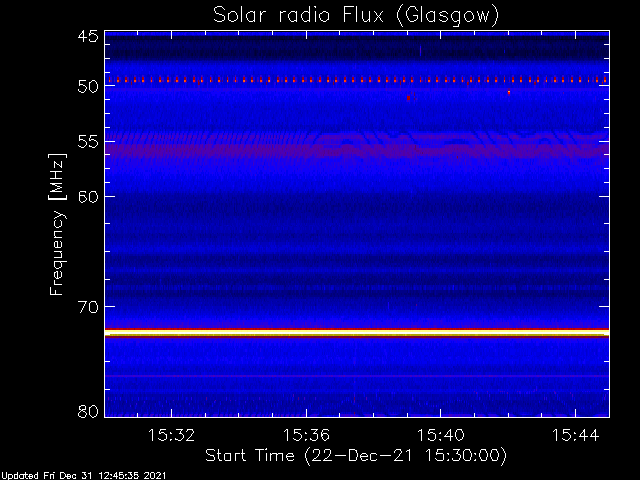This screenshot has width=640, height=480.
Task: Click the 15:44 time axis label
Action: (x=576, y=435)
